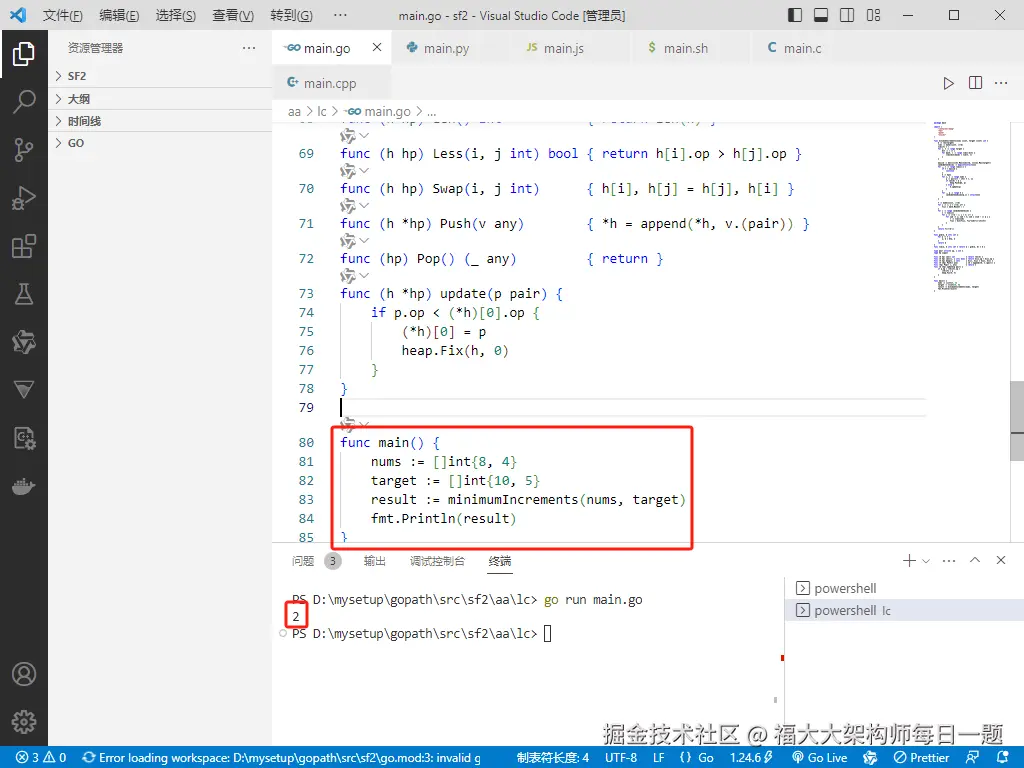
Task: Open new terminal profile dropdown
Action: point(925,561)
